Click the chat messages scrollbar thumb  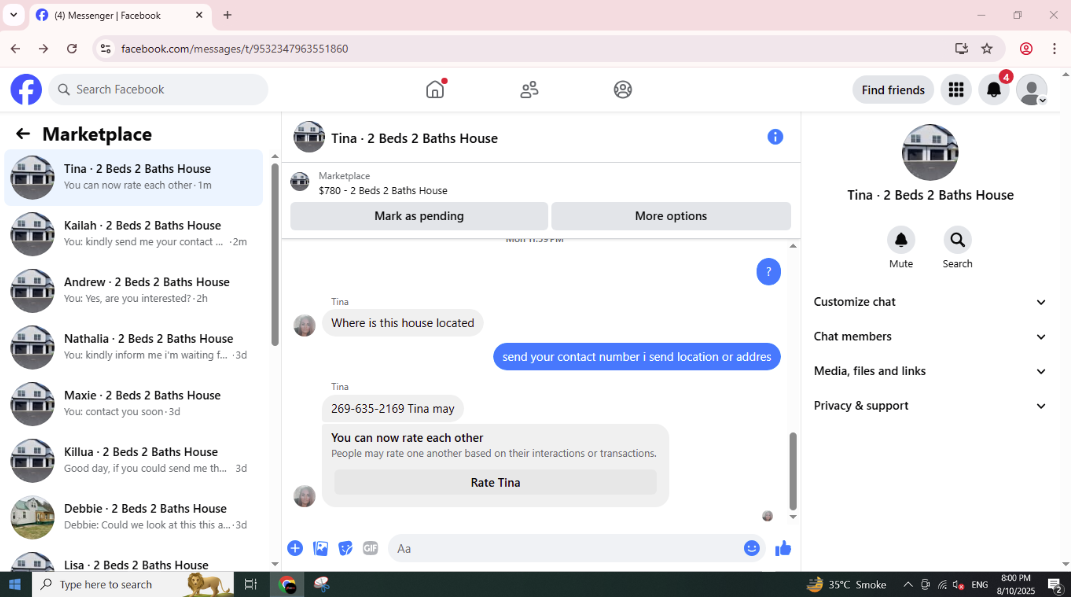click(x=793, y=471)
